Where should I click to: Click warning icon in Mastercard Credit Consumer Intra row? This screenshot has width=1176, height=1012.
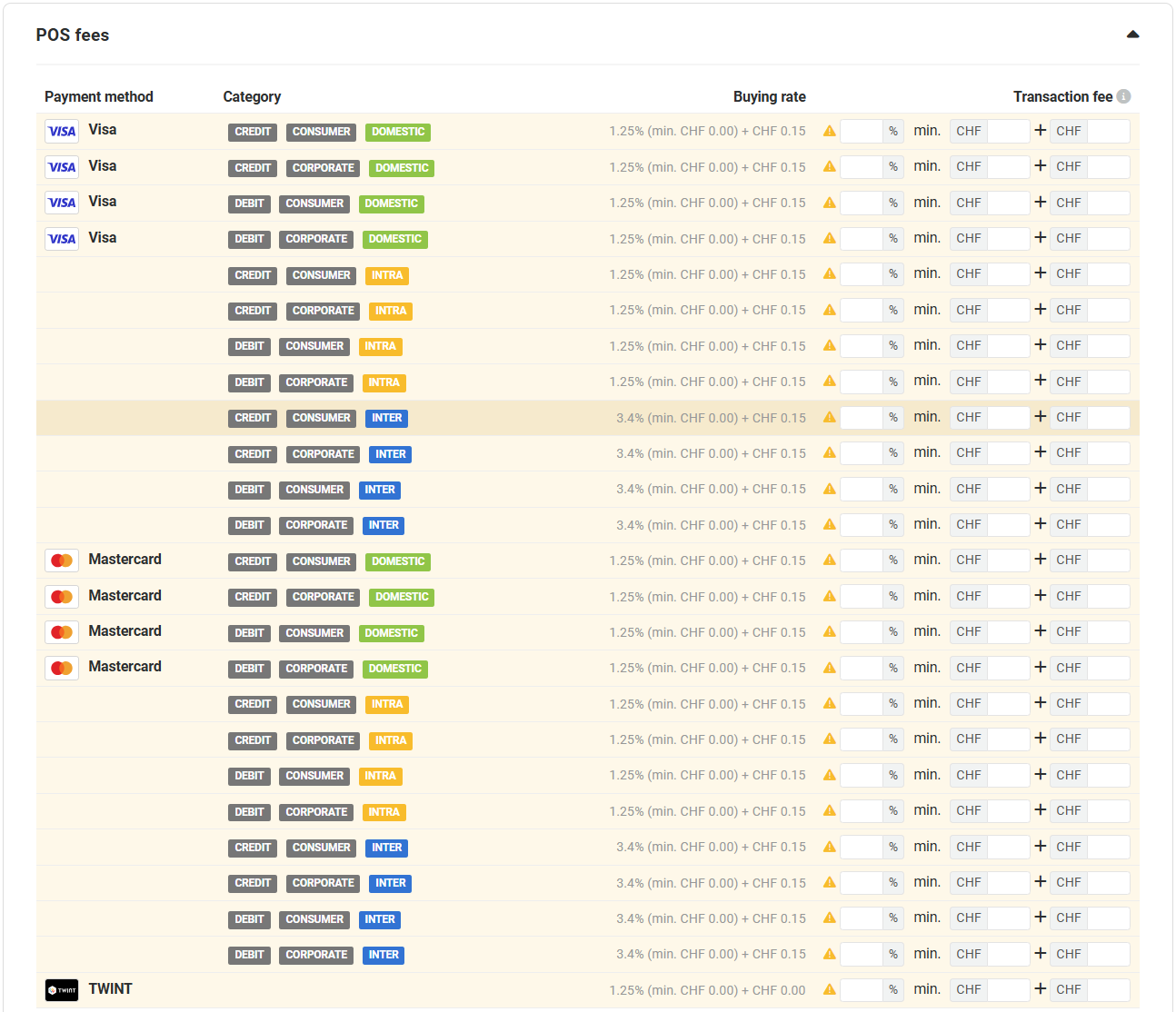[829, 703]
